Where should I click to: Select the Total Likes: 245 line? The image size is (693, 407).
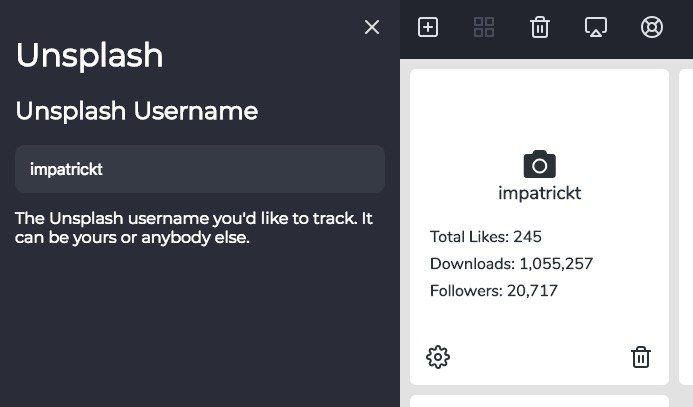click(485, 237)
